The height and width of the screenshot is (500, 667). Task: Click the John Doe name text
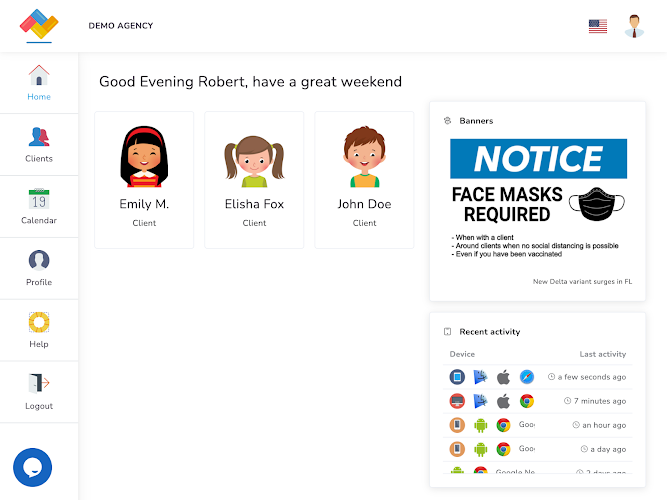click(365, 204)
